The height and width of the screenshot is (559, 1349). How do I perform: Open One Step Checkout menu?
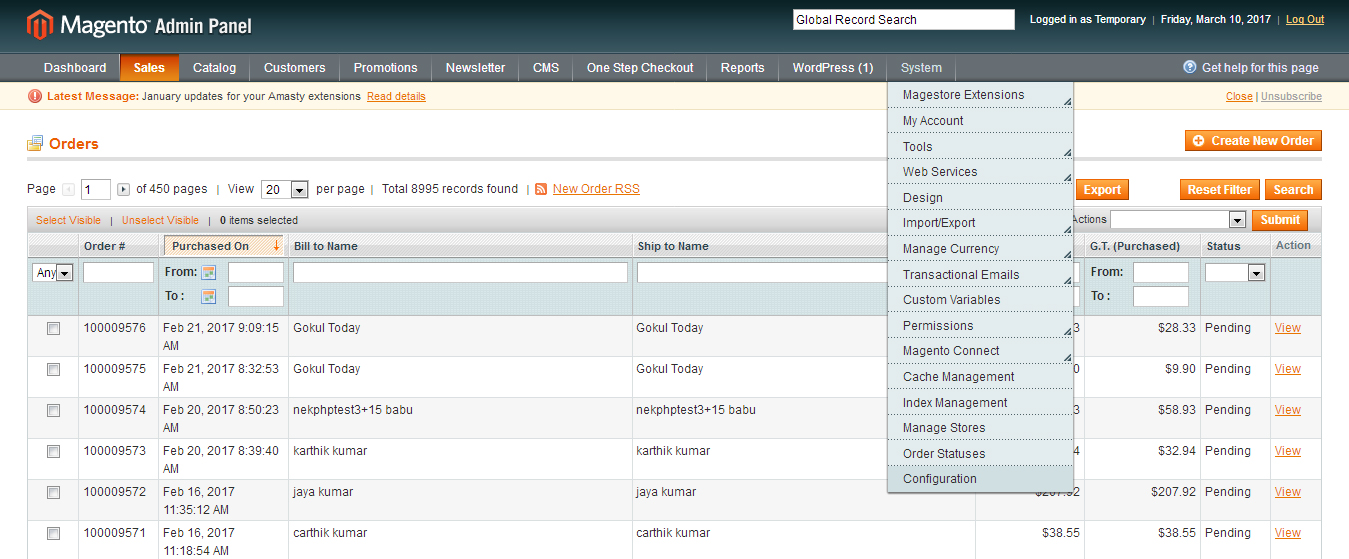pos(640,67)
